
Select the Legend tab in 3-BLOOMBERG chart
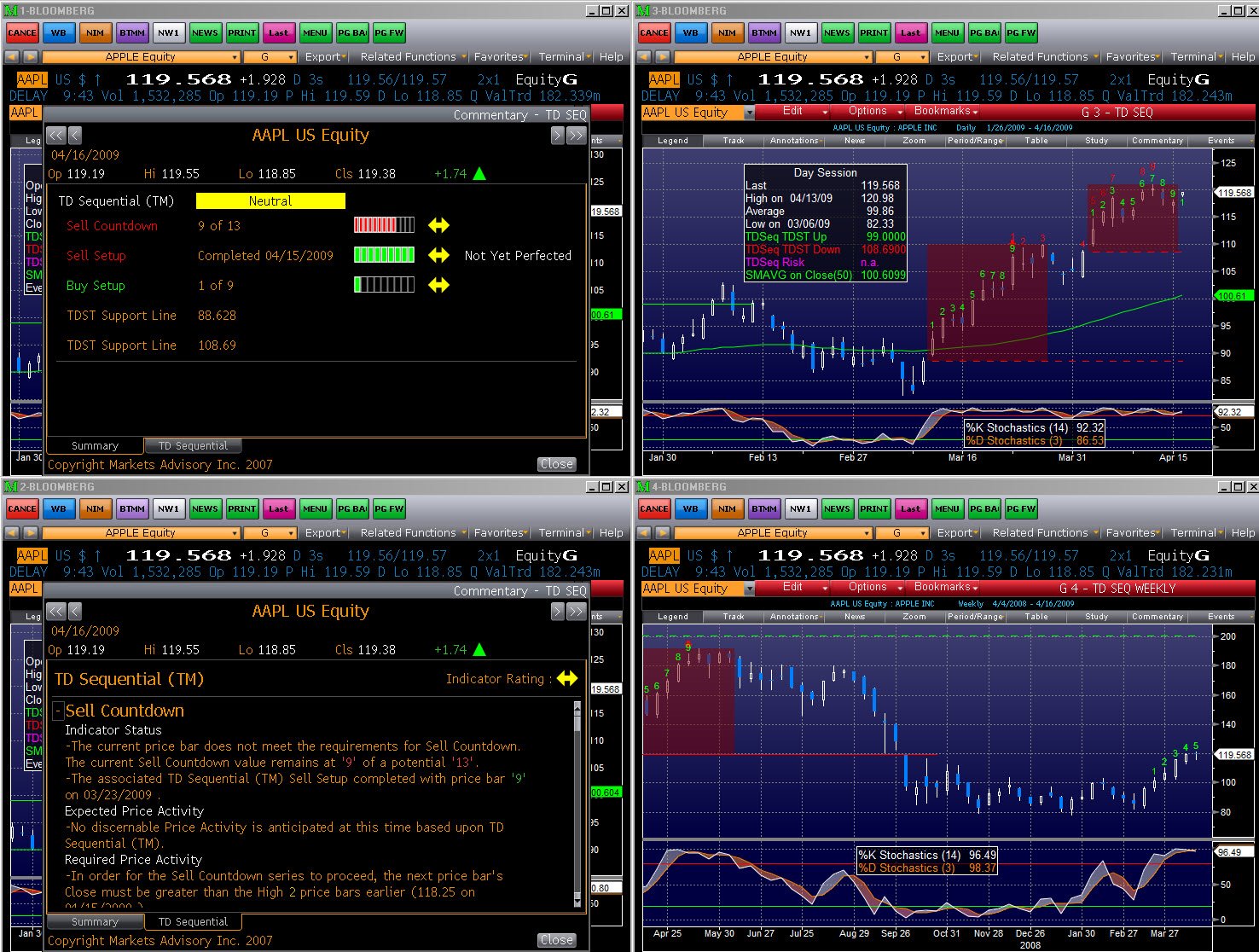[x=673, y=140]
